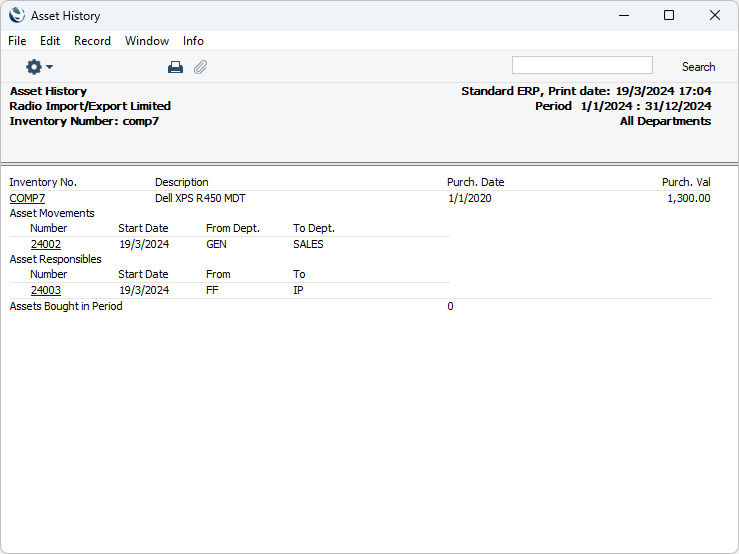Maximize the Asset History window

click(669, 15)
